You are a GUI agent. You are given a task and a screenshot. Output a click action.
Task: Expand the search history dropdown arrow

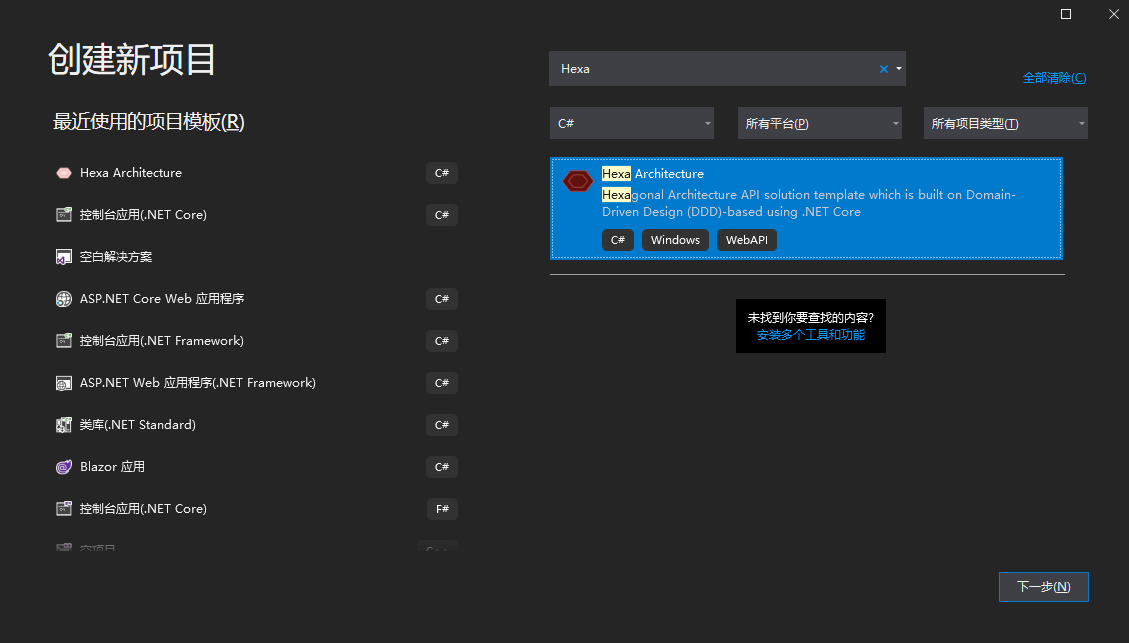899,69
